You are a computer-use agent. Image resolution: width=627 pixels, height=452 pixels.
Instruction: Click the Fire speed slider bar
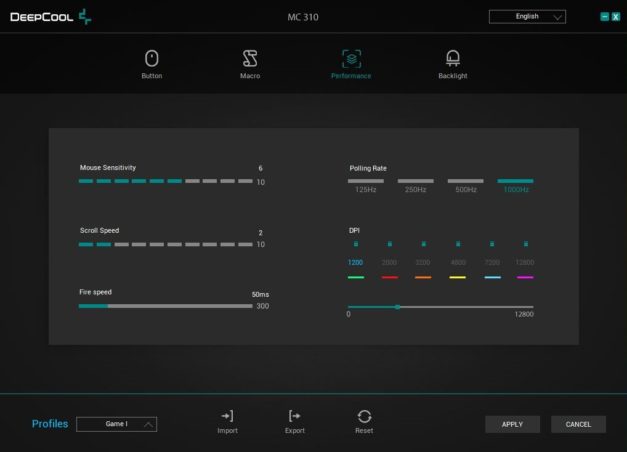pyautogui.click(x=165, y=306)
